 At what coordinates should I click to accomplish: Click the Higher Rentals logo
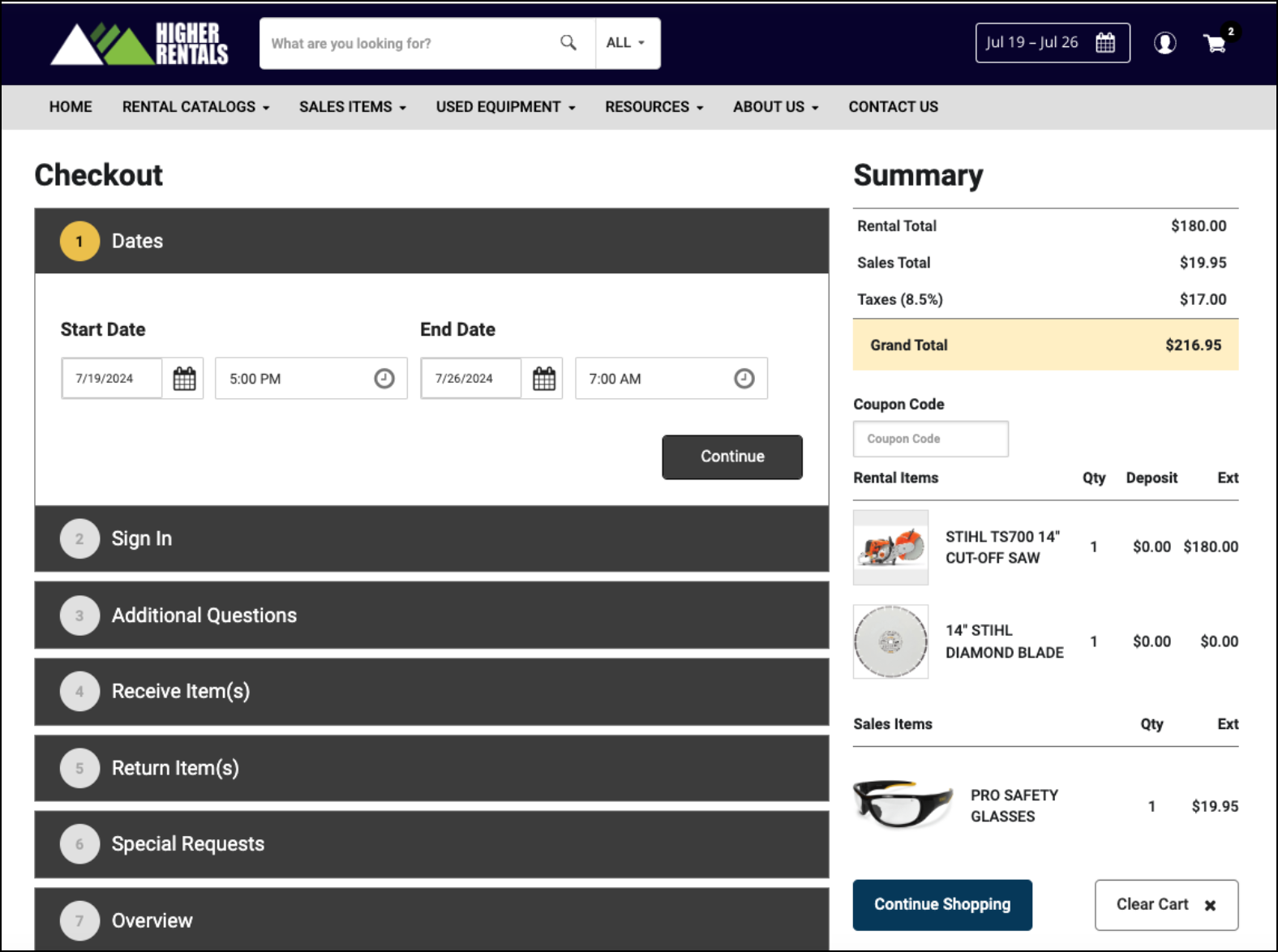coord(139,44)
